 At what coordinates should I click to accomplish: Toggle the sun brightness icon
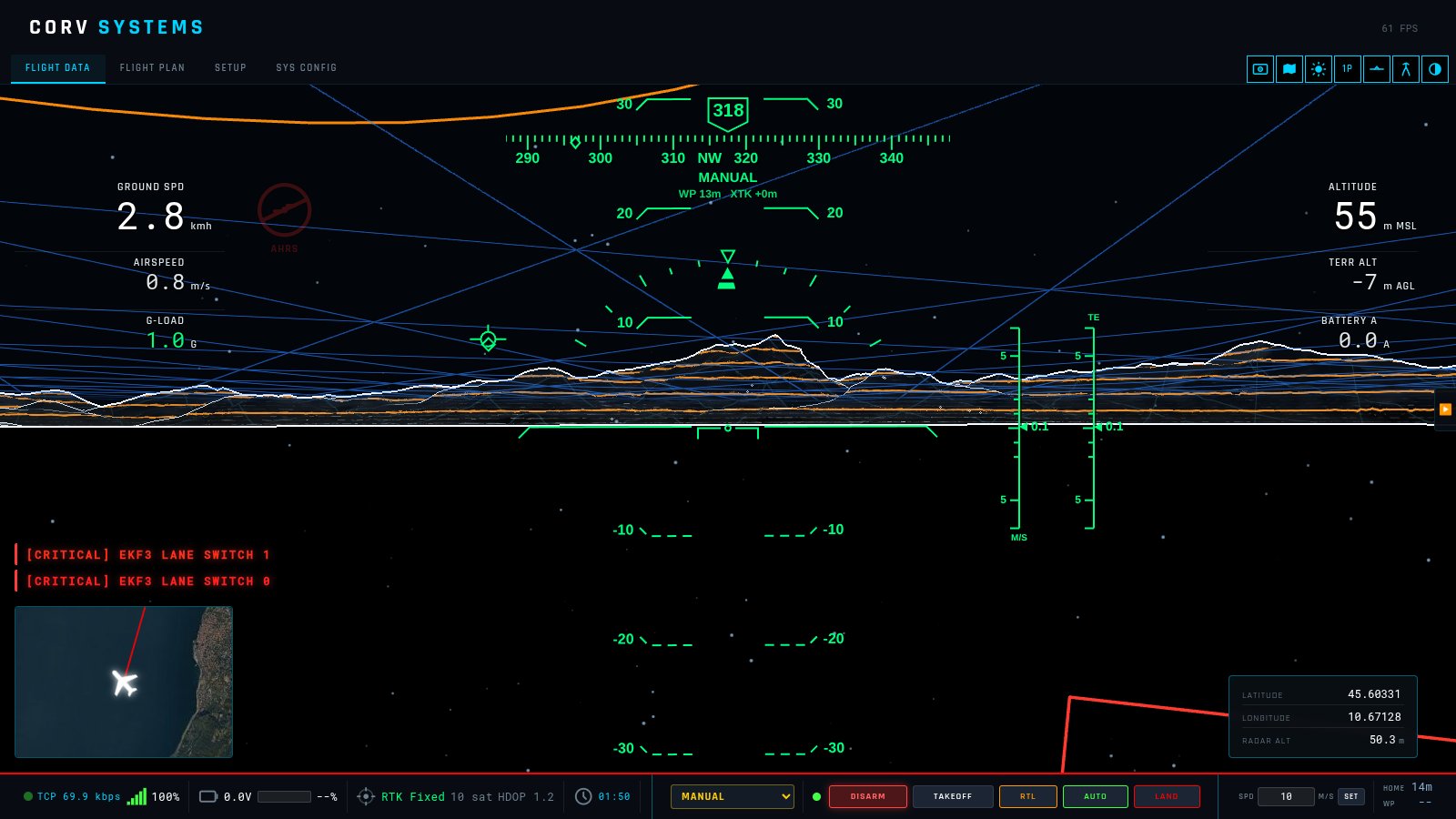(x=1319, y=69)
